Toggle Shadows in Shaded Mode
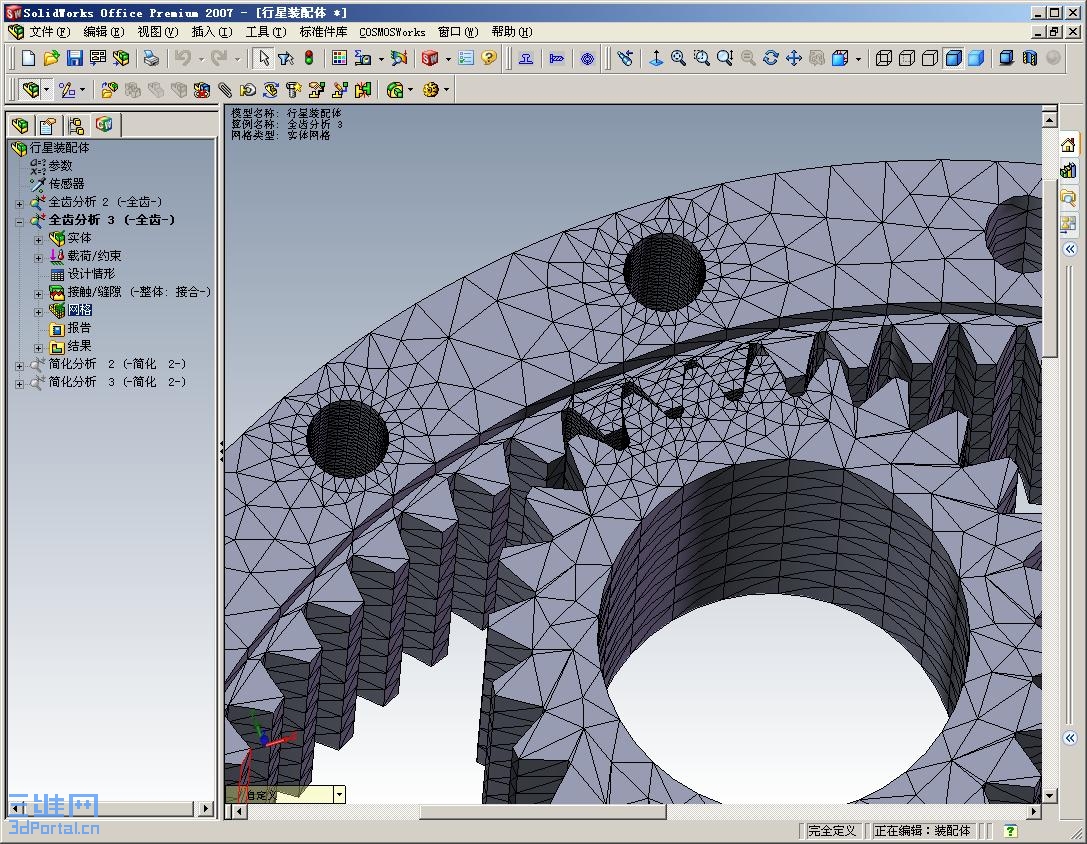 click(1008, 59)
